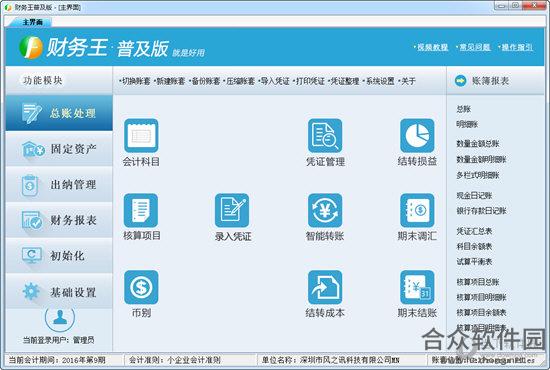The image size is (550, 370).
Task: Select the 总账处理 module
Action: [59, 113]
